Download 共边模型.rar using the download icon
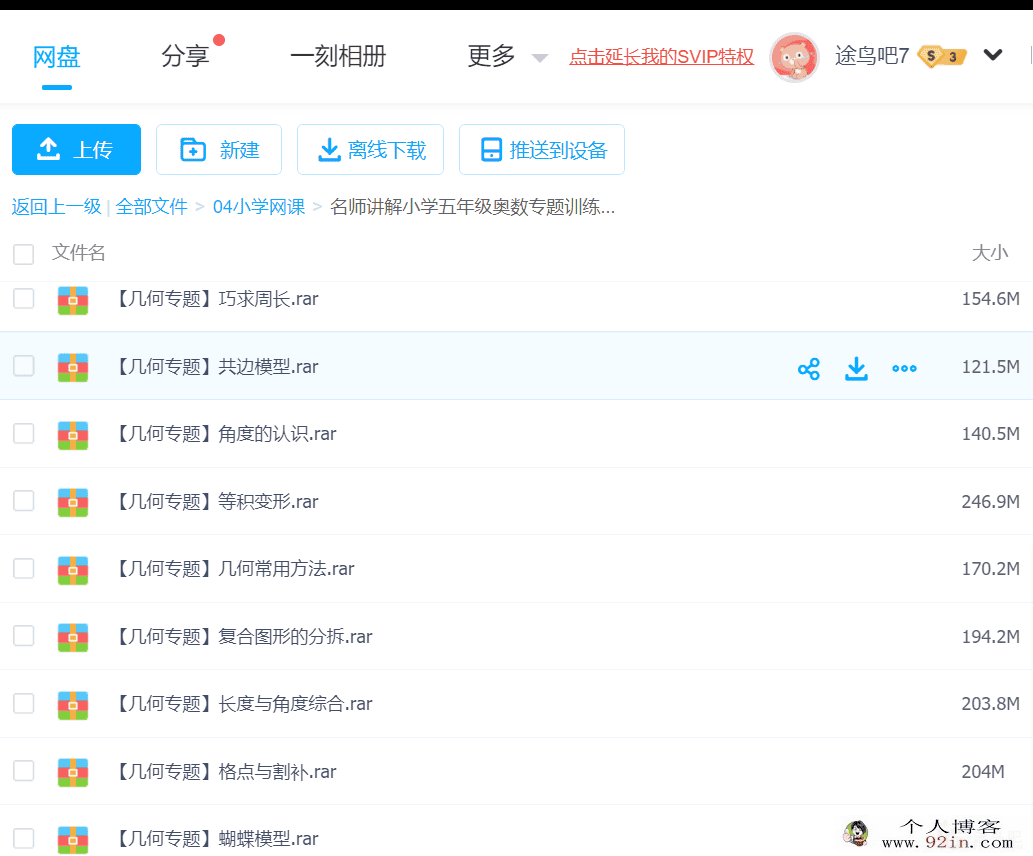Viewport: 1033px width, 856px height. pyautogui.click(x=856, y=369)
